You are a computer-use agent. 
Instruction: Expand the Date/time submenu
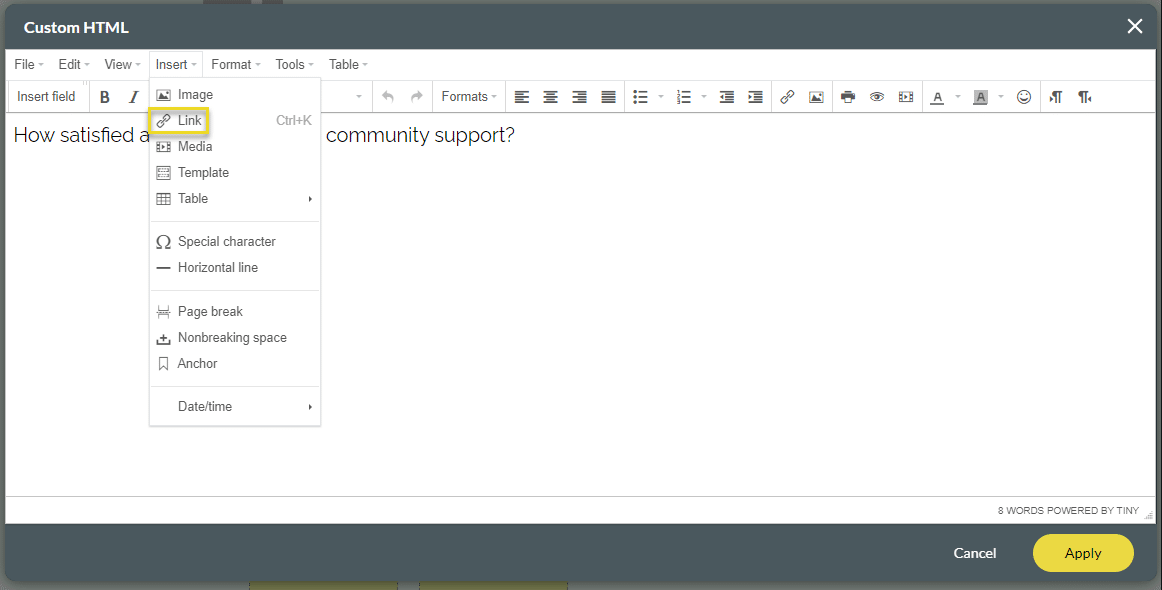(x=235, y=407)
